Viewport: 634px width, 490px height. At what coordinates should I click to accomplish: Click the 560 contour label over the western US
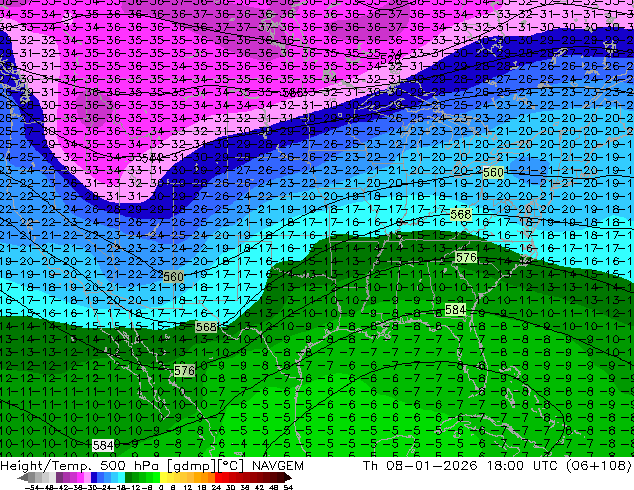173,277
